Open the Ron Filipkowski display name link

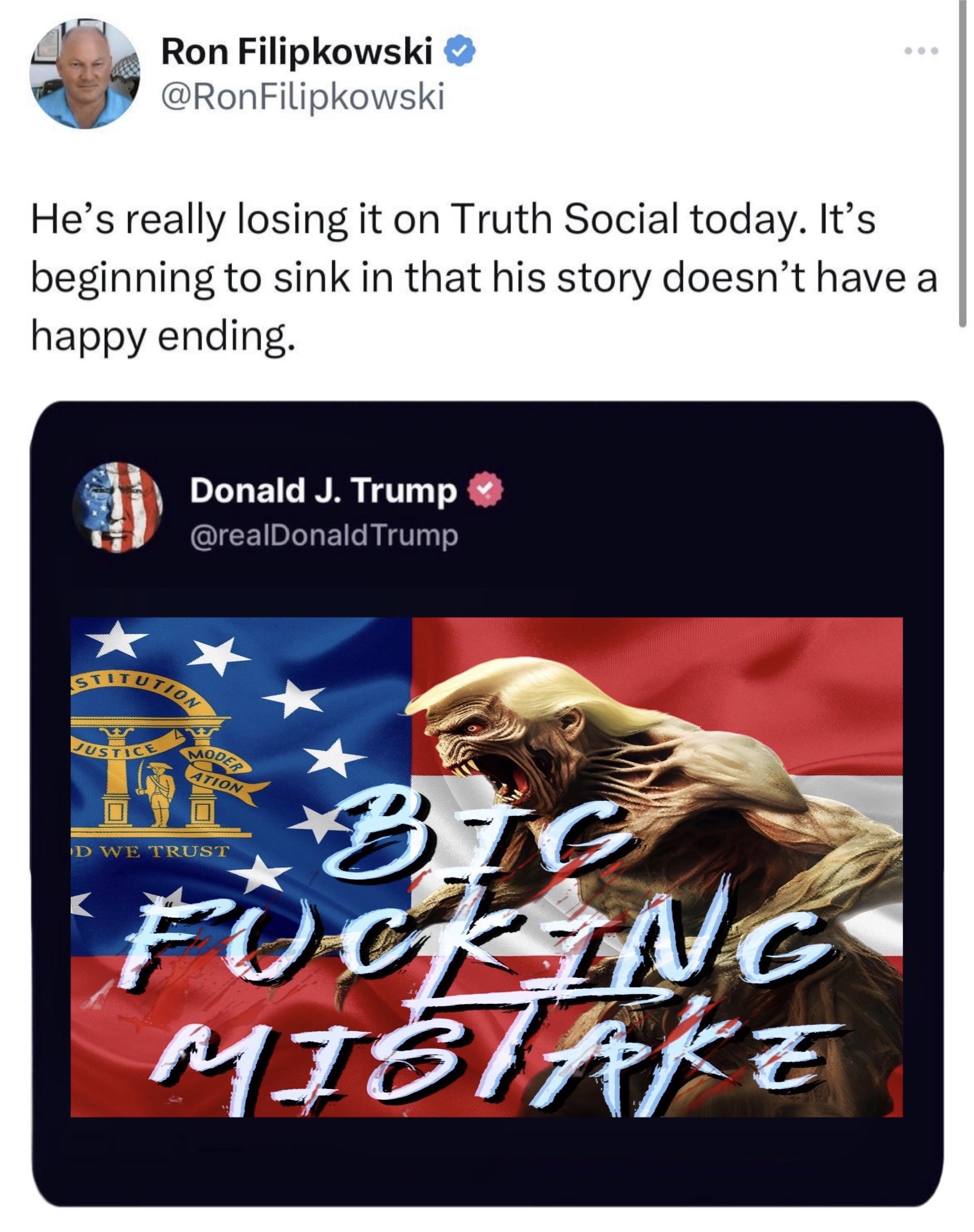pyautogui.click(x=296, y=54)
